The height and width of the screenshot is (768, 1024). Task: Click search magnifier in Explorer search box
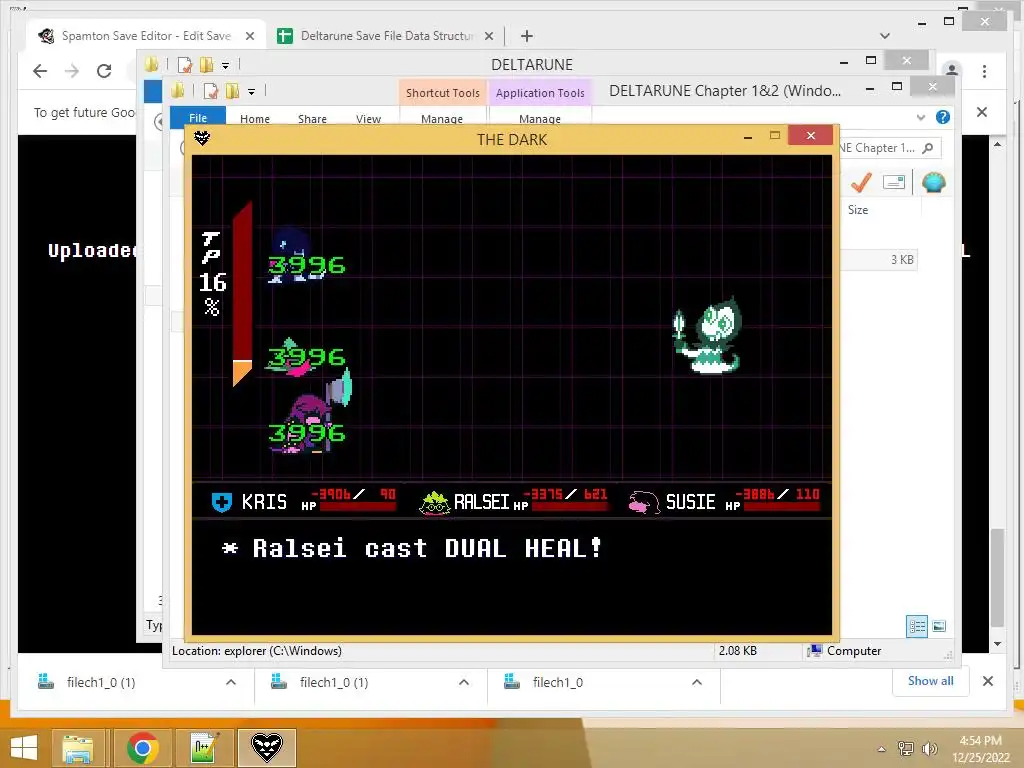coord(927,148)
